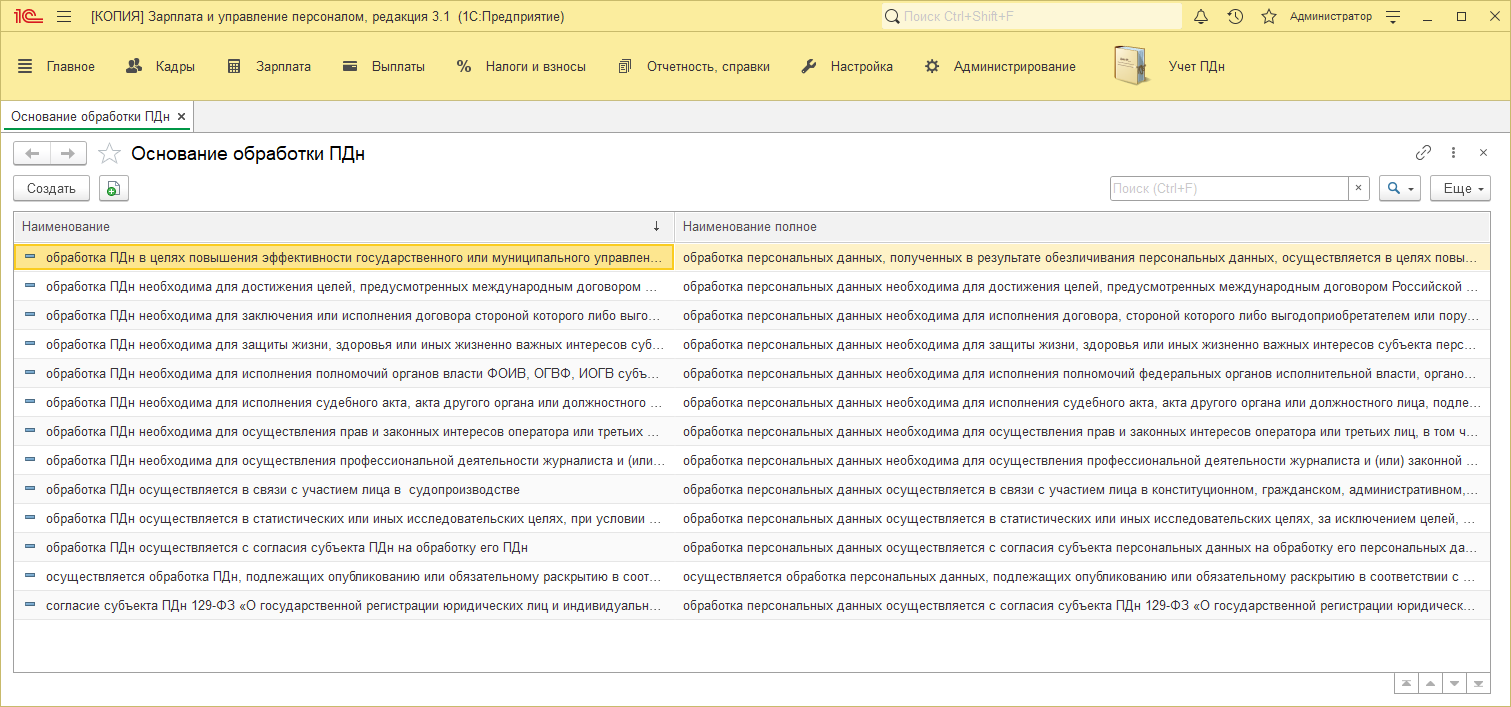
Task: Open the magnifier search dropdown
Action: [1399, 188]
